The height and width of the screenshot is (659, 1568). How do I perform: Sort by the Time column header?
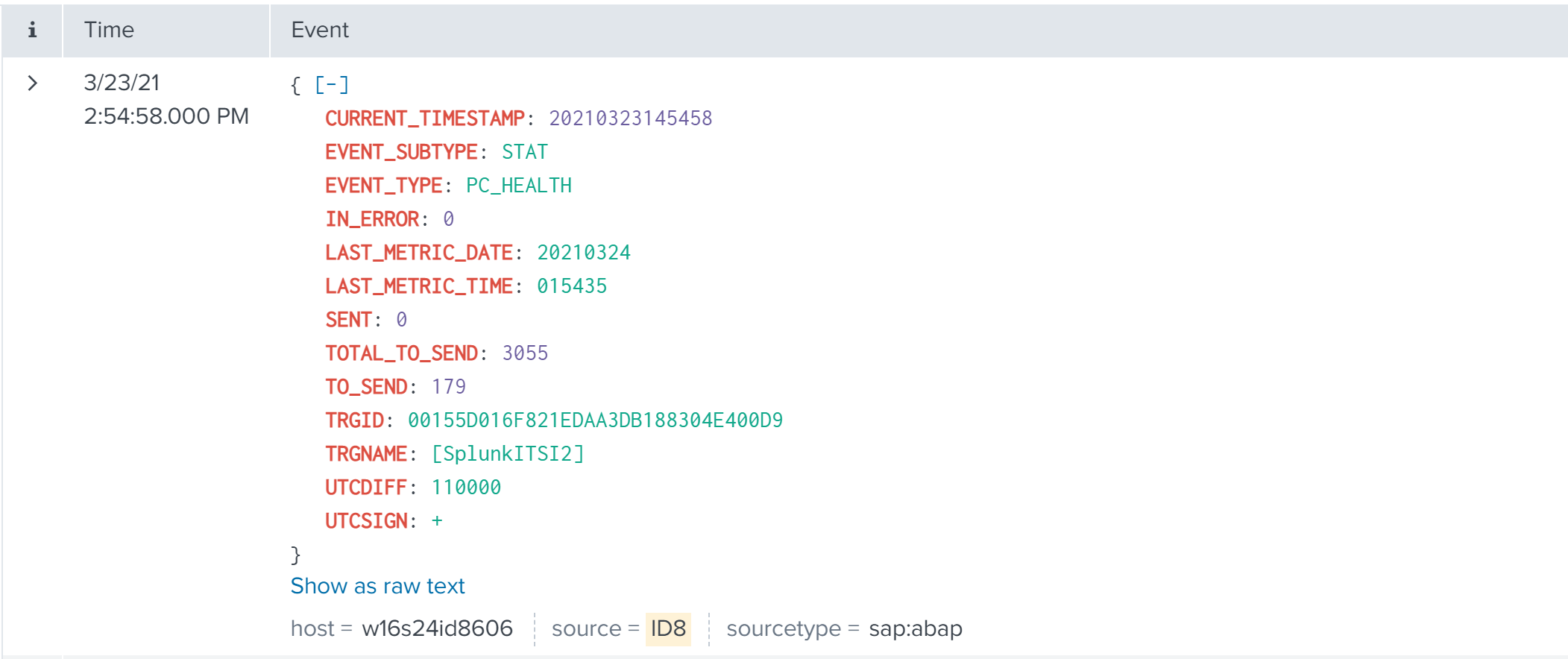pos(109,30)
